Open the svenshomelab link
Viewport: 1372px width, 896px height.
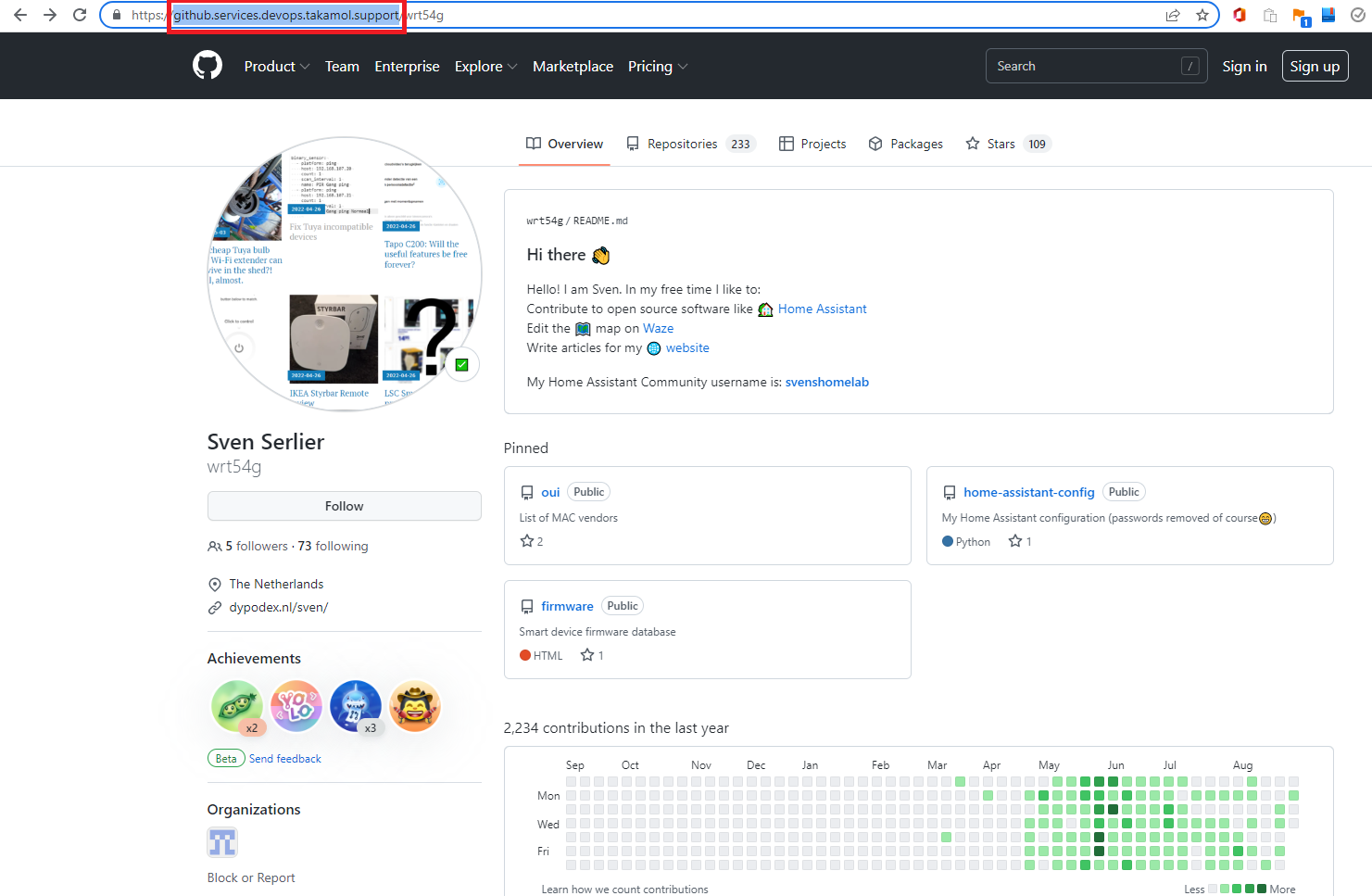coord(826,382)
